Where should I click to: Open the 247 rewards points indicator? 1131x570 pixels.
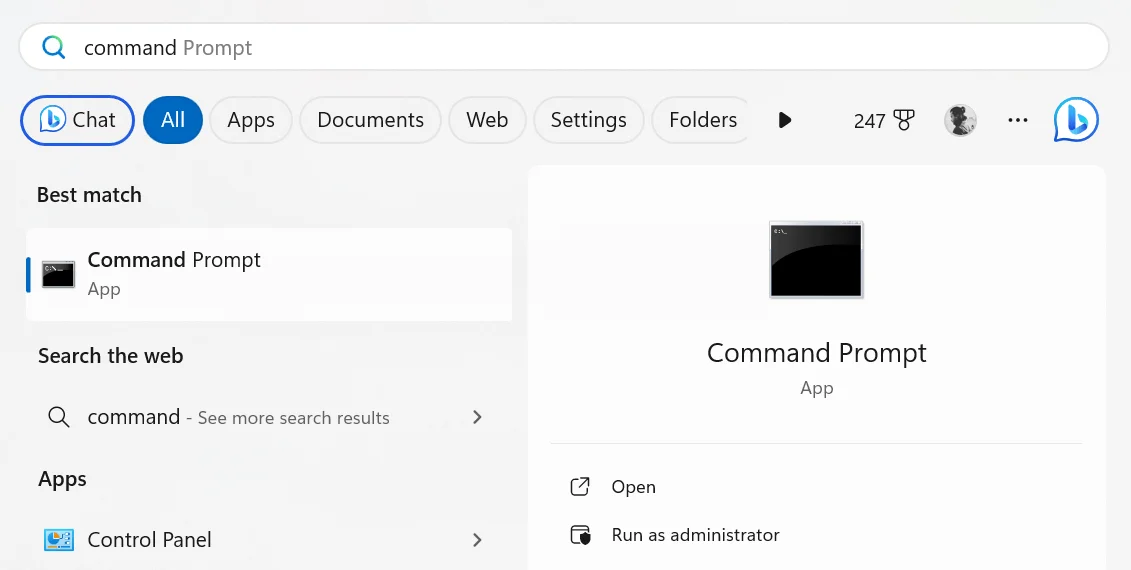[x=884, y=120]
